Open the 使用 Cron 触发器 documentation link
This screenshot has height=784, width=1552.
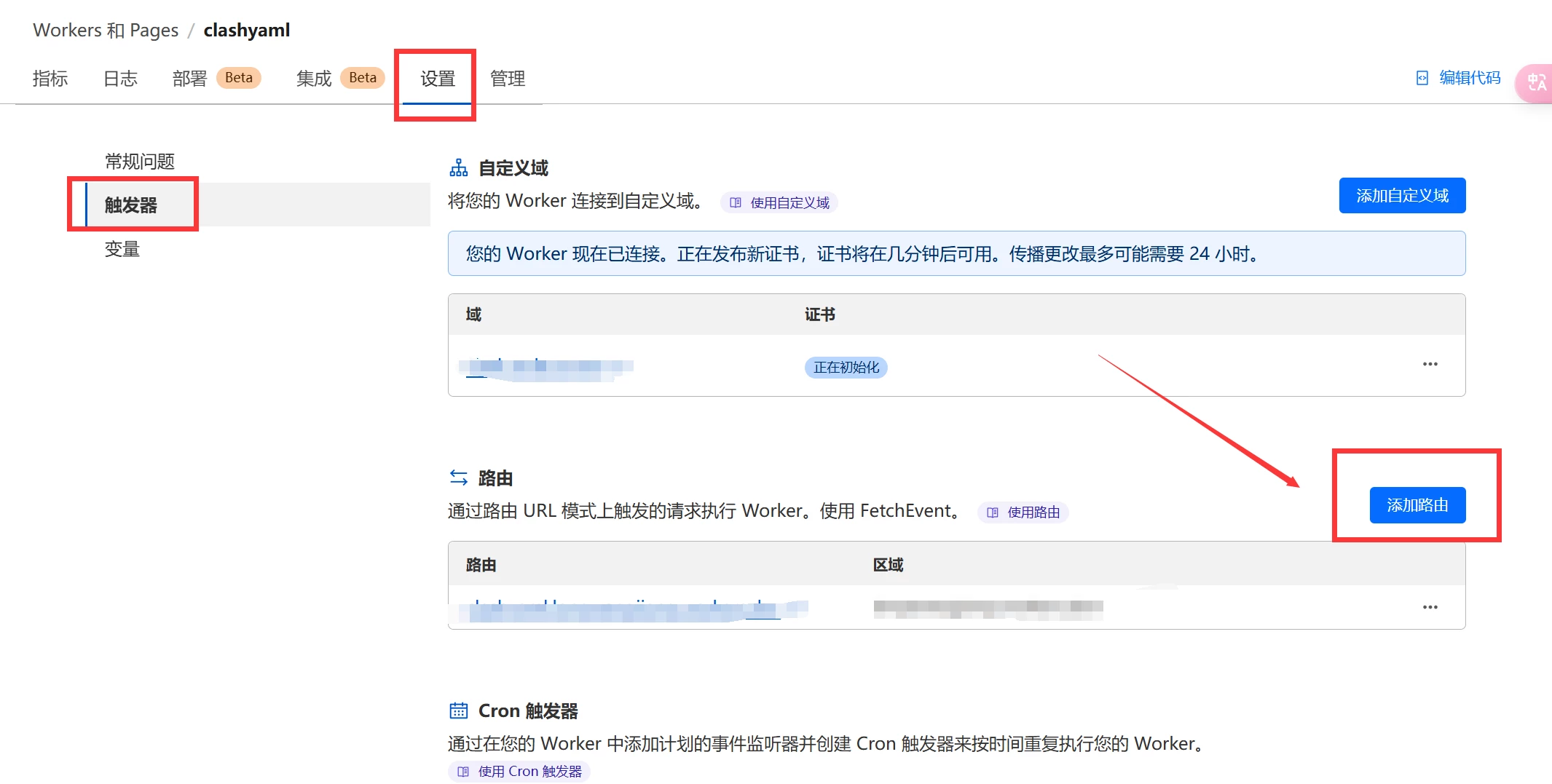pyautogui.click(x=519, y=772)
